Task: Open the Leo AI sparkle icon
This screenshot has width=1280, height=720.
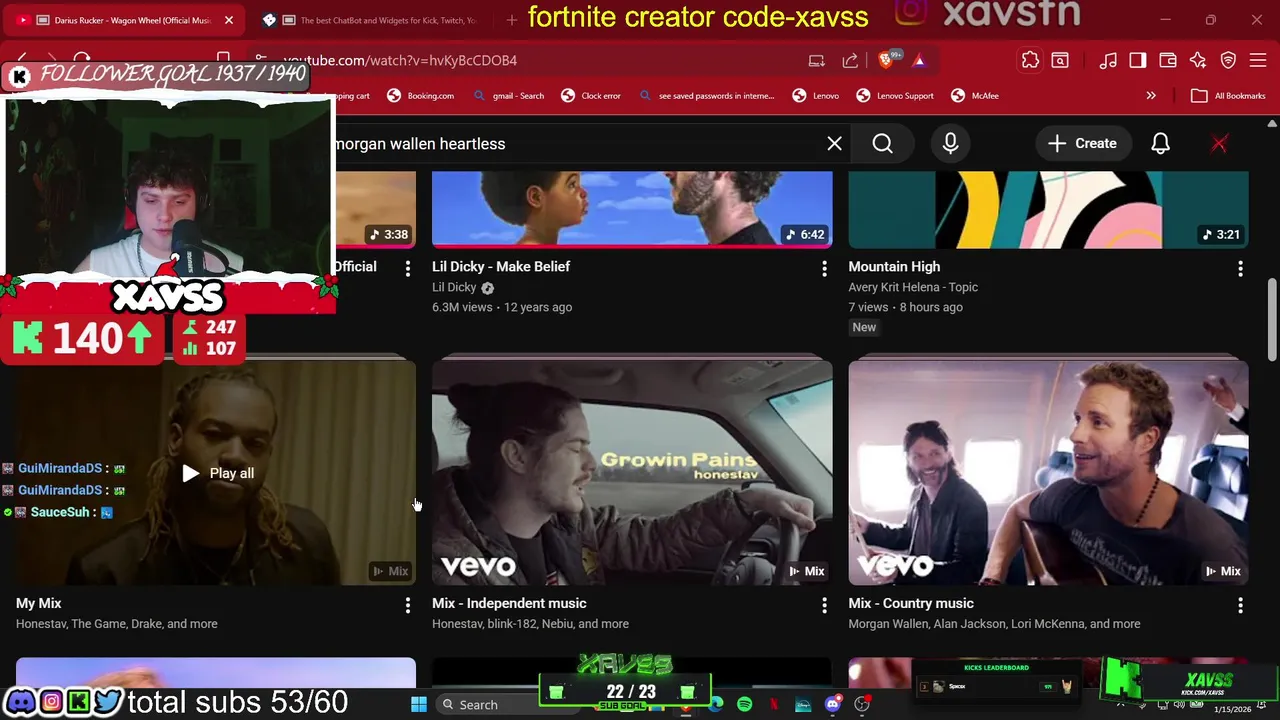Action: point(1198,61)
